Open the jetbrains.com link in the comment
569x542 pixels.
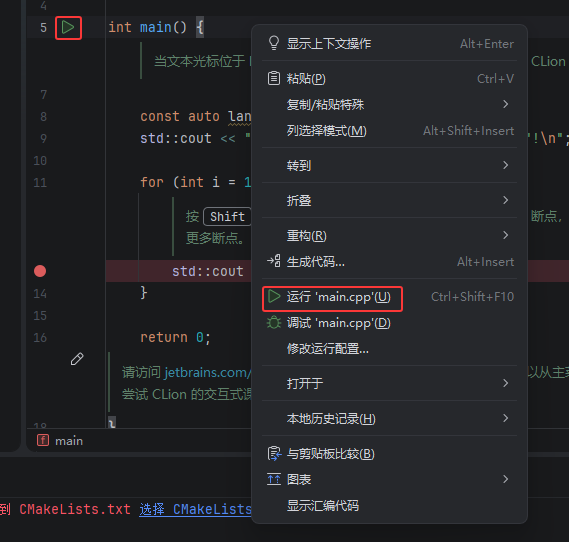[x=208, y=373]
